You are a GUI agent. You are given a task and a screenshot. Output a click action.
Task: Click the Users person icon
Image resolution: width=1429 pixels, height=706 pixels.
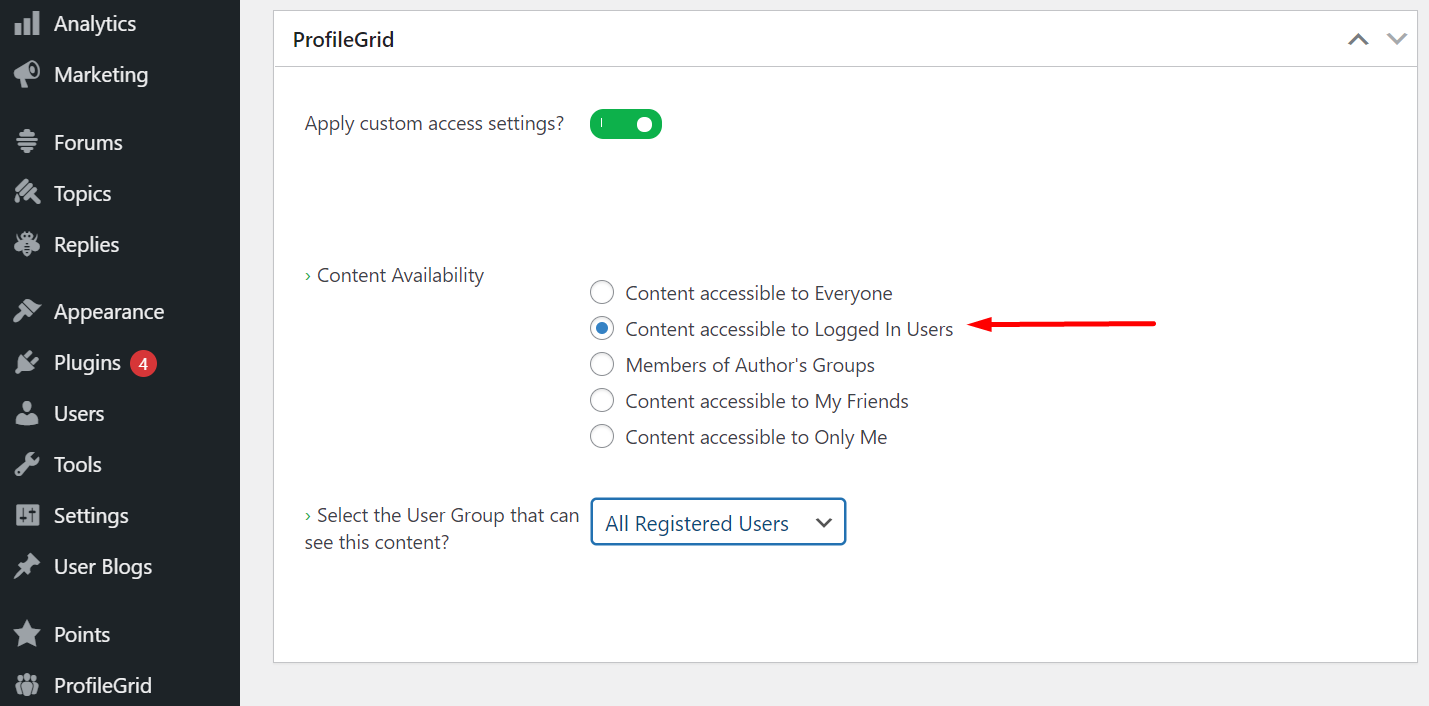(x=27, y=414)
